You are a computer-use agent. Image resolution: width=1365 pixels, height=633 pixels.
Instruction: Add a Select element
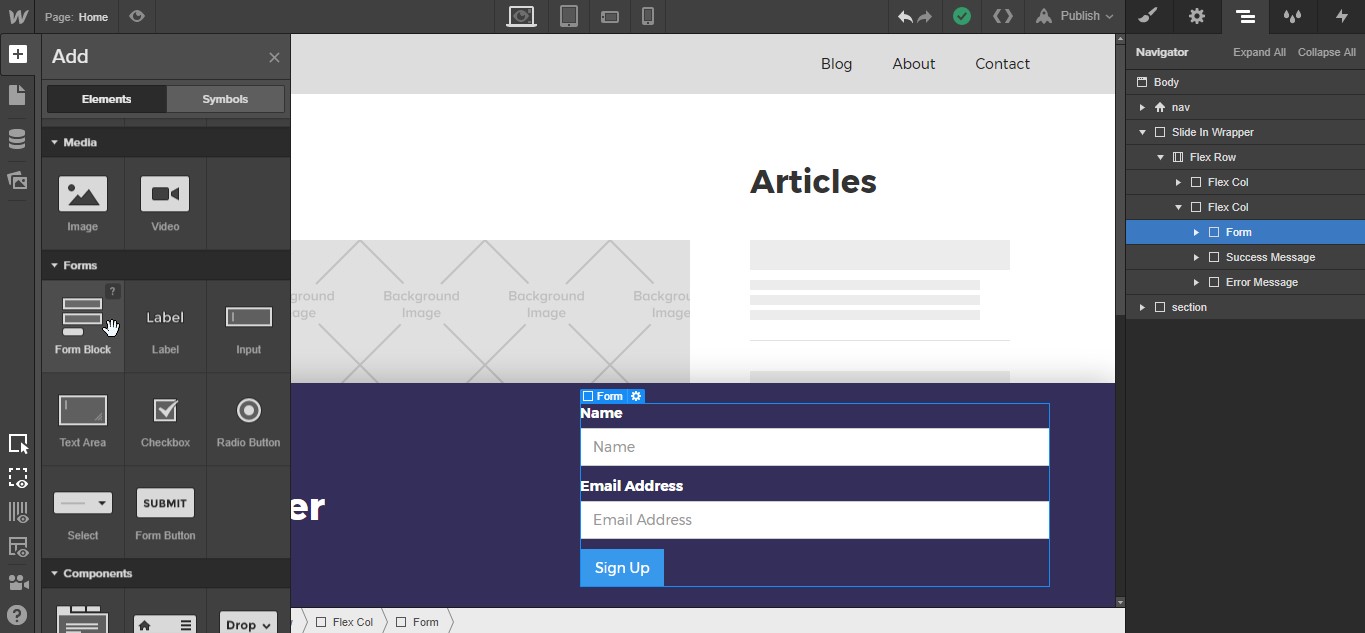[83, 512]
